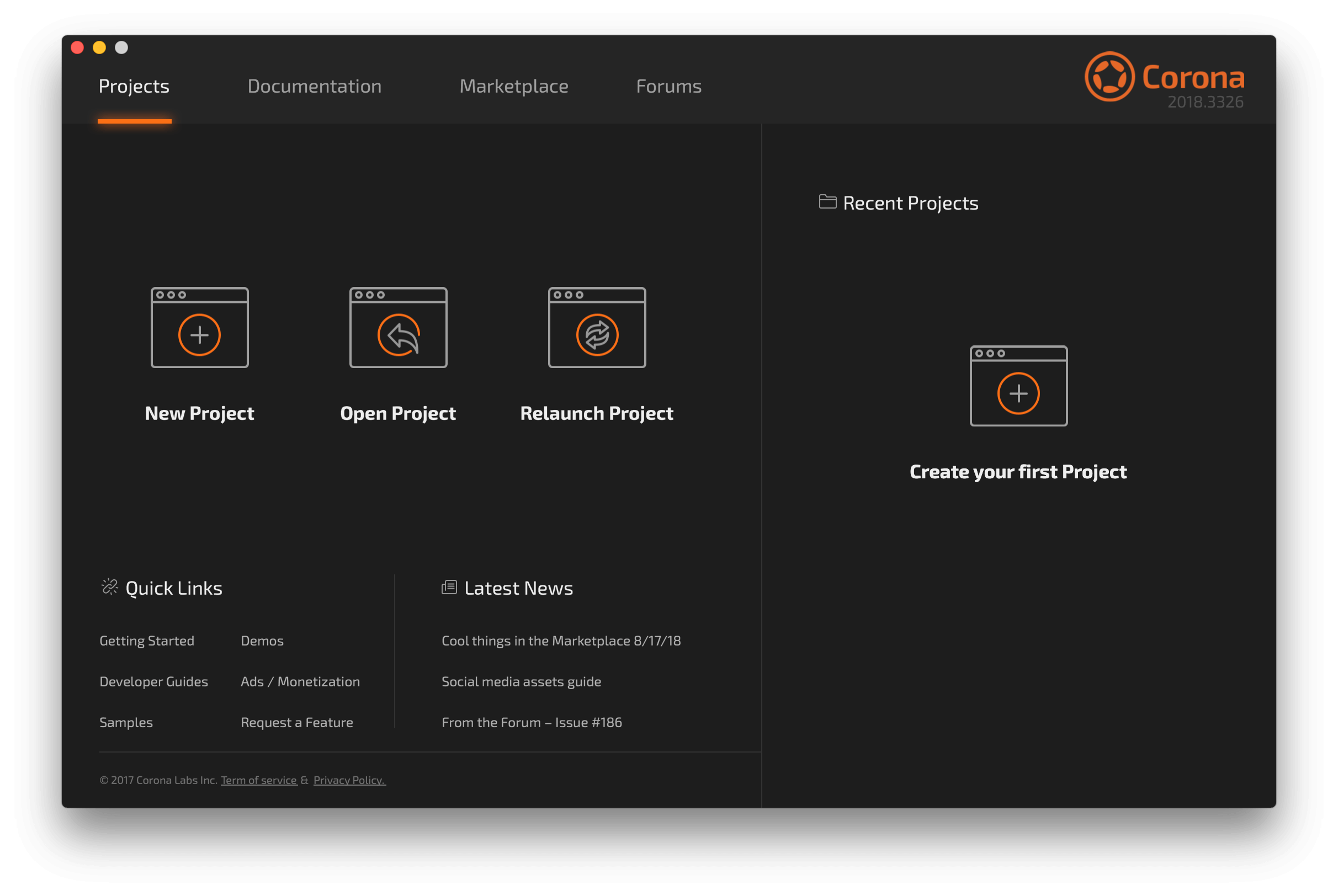Select the Projects tab

[x=134, y=86]
